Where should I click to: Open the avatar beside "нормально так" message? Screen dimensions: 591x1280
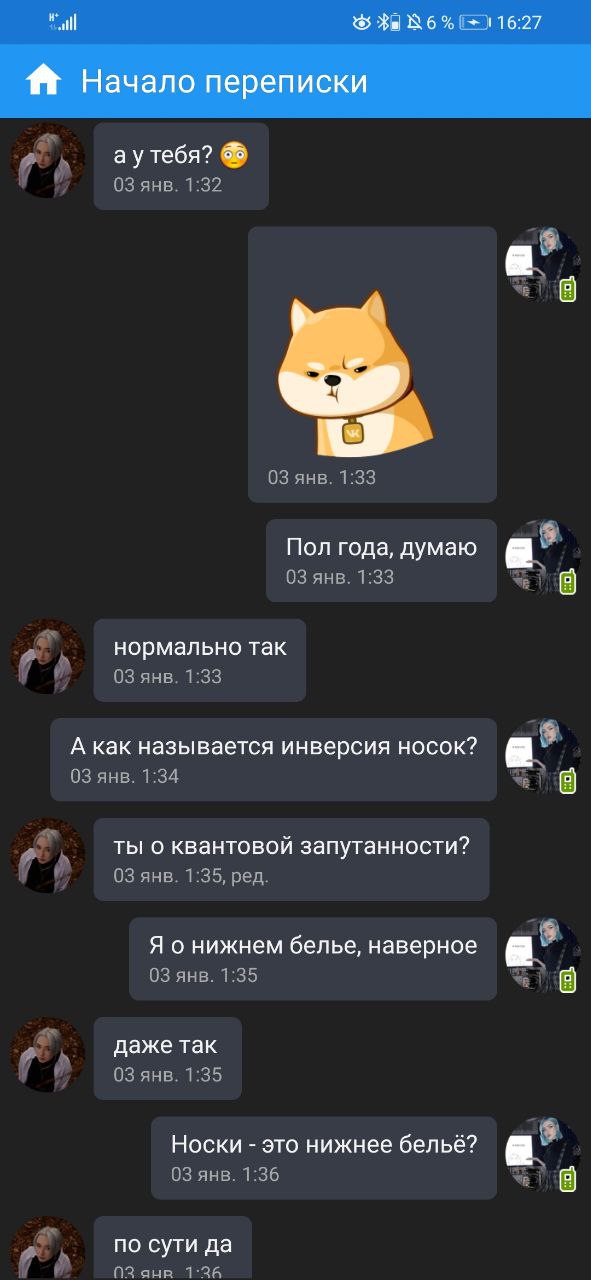click(x=47, y=656)
